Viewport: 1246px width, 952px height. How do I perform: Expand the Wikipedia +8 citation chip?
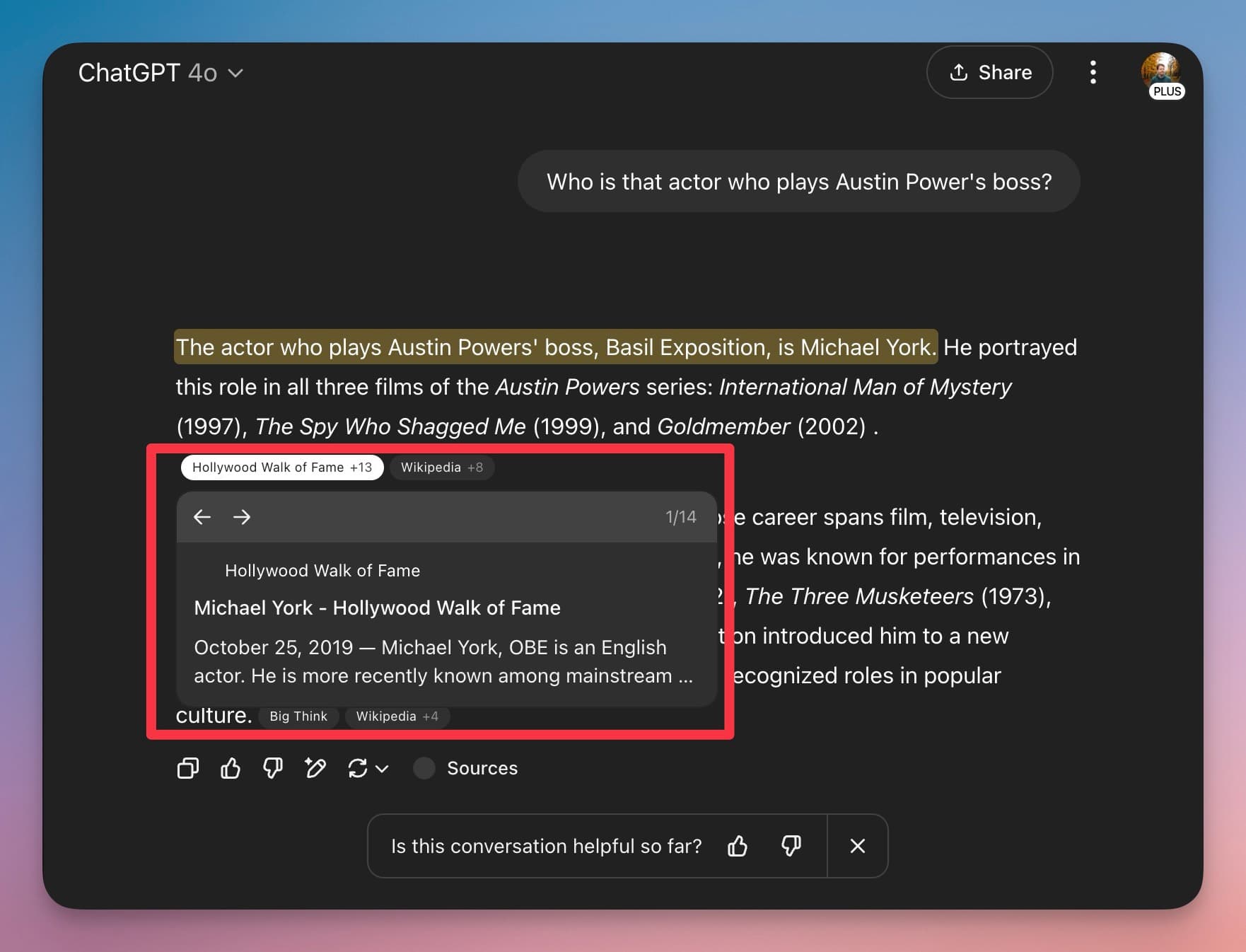coord(441,468)
